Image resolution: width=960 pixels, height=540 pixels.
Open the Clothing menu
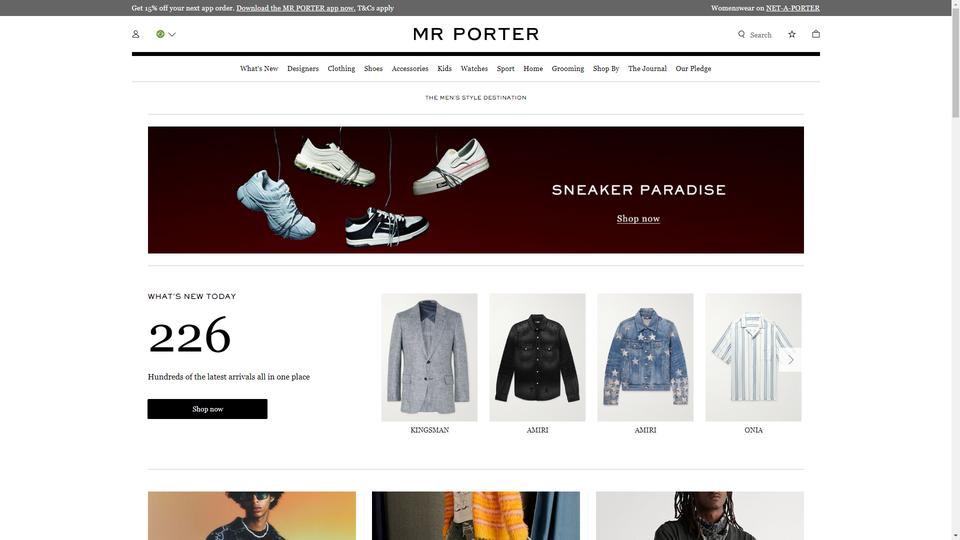[341, 69]
